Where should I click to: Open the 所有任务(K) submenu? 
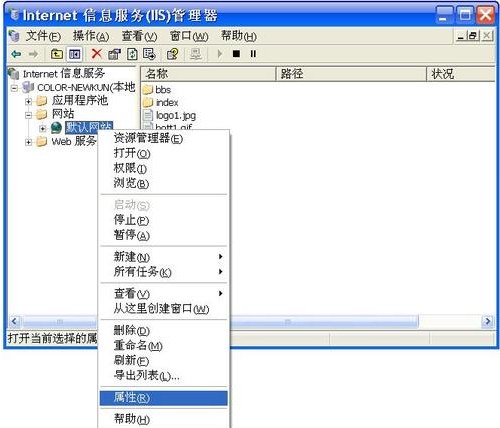click(x=164, y=272)
